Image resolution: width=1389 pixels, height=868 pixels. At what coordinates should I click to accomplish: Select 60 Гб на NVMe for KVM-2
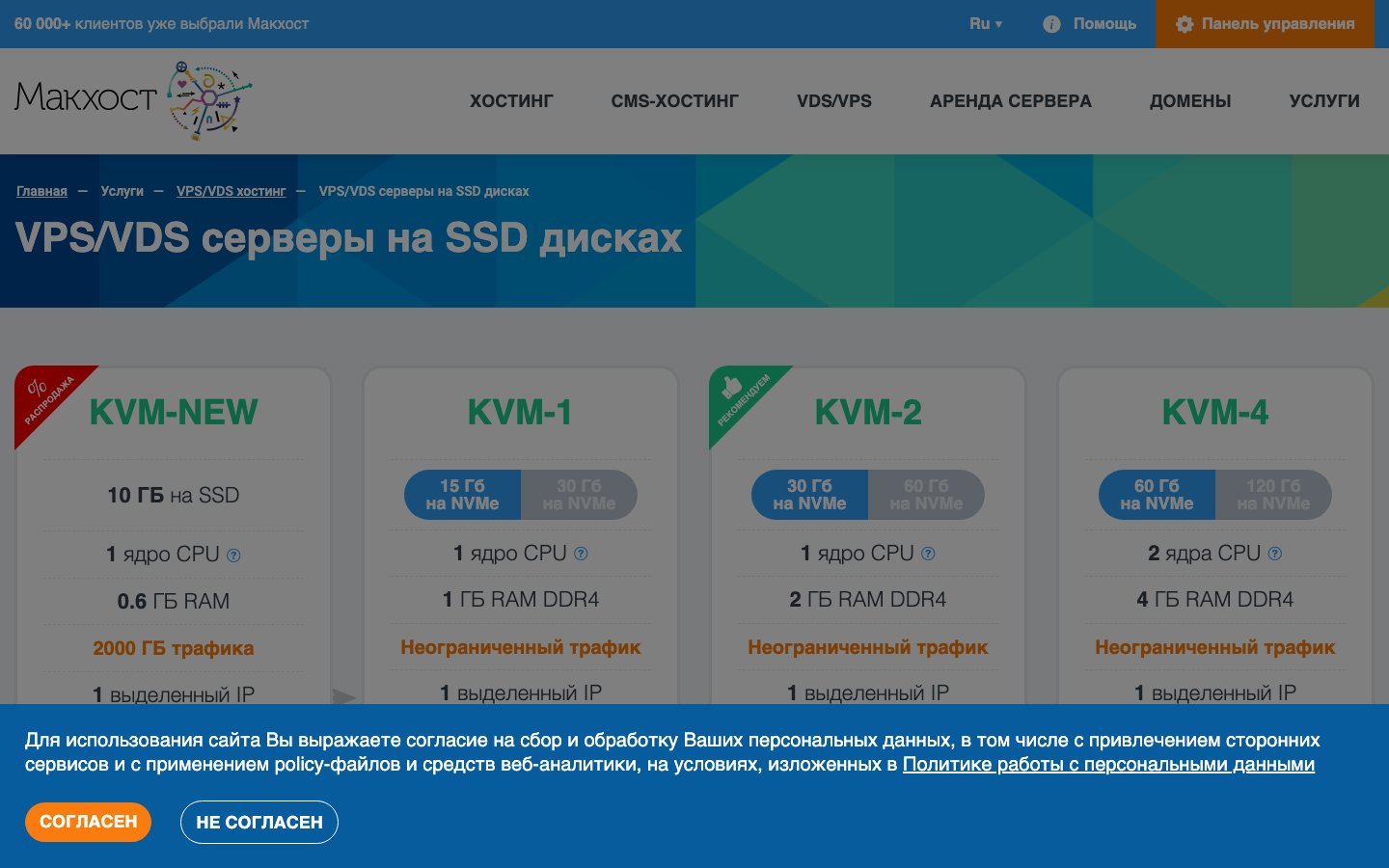click(926, 495)
